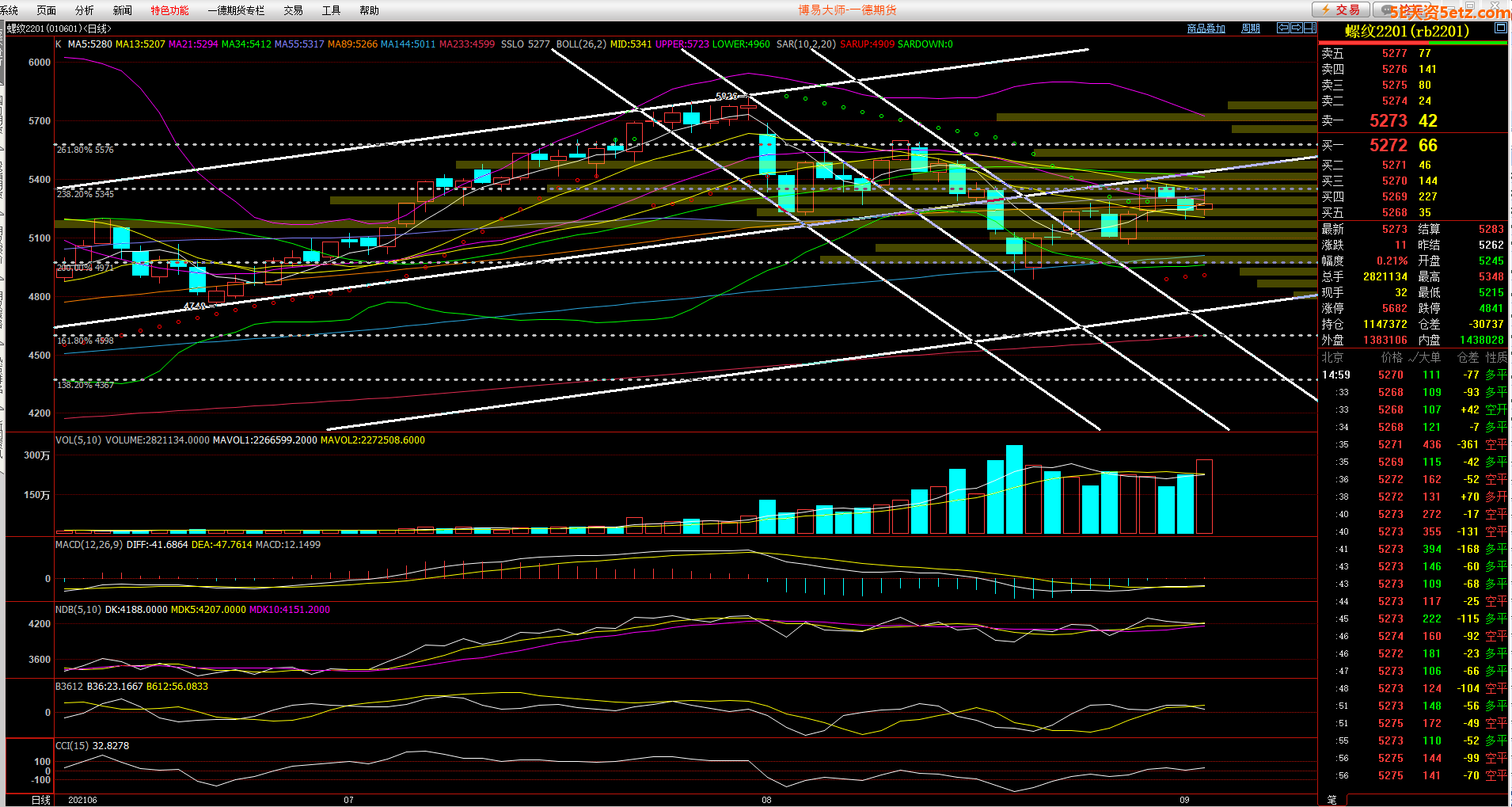This screenshot has height=807, width=1512.
Task: Click the 性质 column header in tick list
Action: (x=1496, y=358)
